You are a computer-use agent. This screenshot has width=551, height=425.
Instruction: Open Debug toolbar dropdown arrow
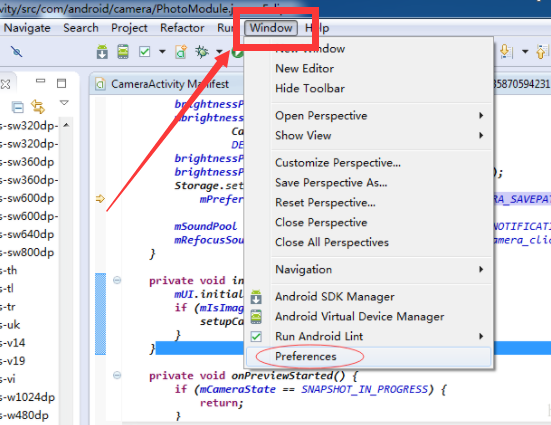(x=219, y=52)
